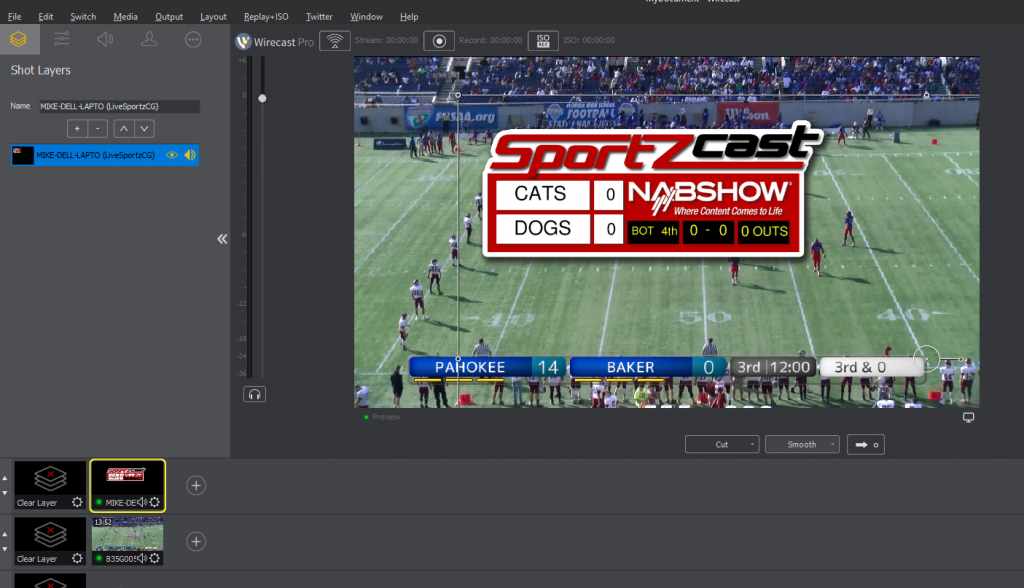The image size is (1024, 588).
Task: Click the more options ellipsis icon
Action: [x=193, y=40]
